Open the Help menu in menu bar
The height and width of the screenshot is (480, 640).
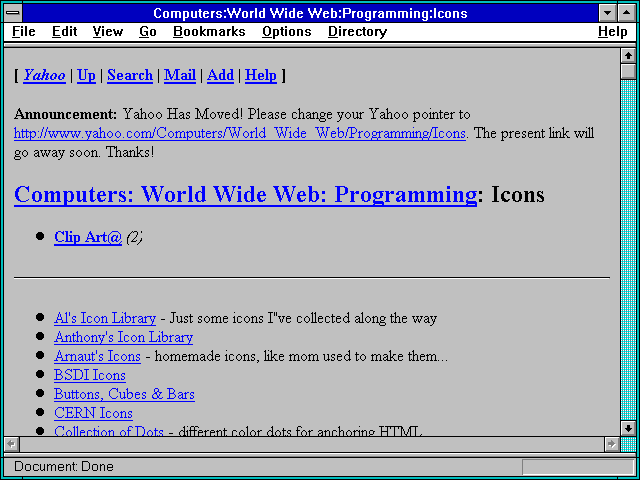pos(613,32)
